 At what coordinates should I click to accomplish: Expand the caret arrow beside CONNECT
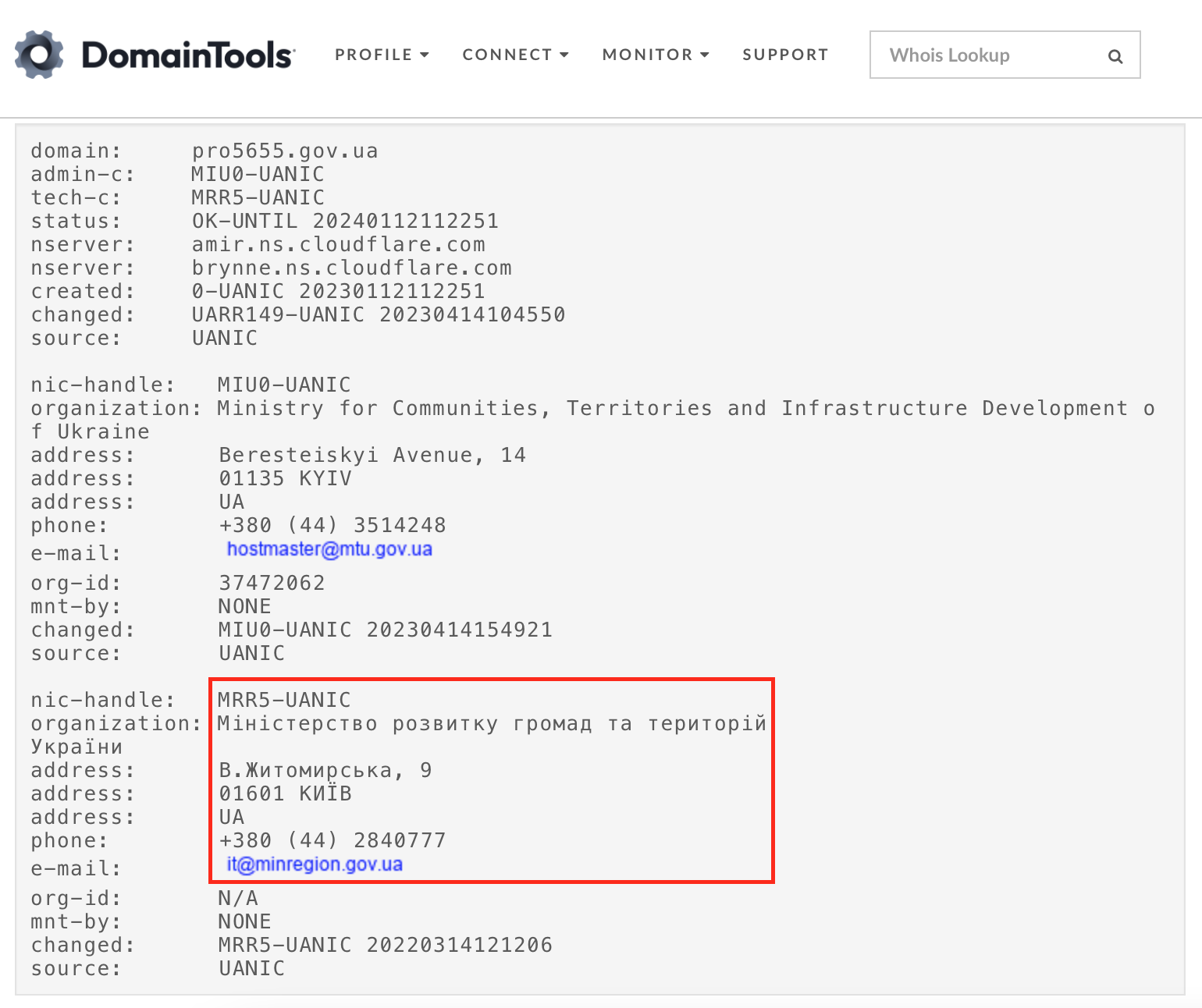click(x=564, y=55)
